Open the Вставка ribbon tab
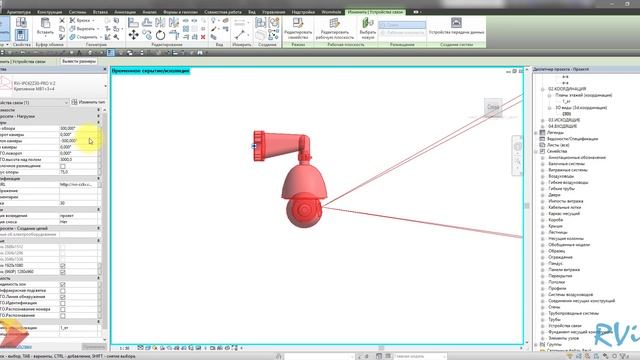 pos(100,12)
